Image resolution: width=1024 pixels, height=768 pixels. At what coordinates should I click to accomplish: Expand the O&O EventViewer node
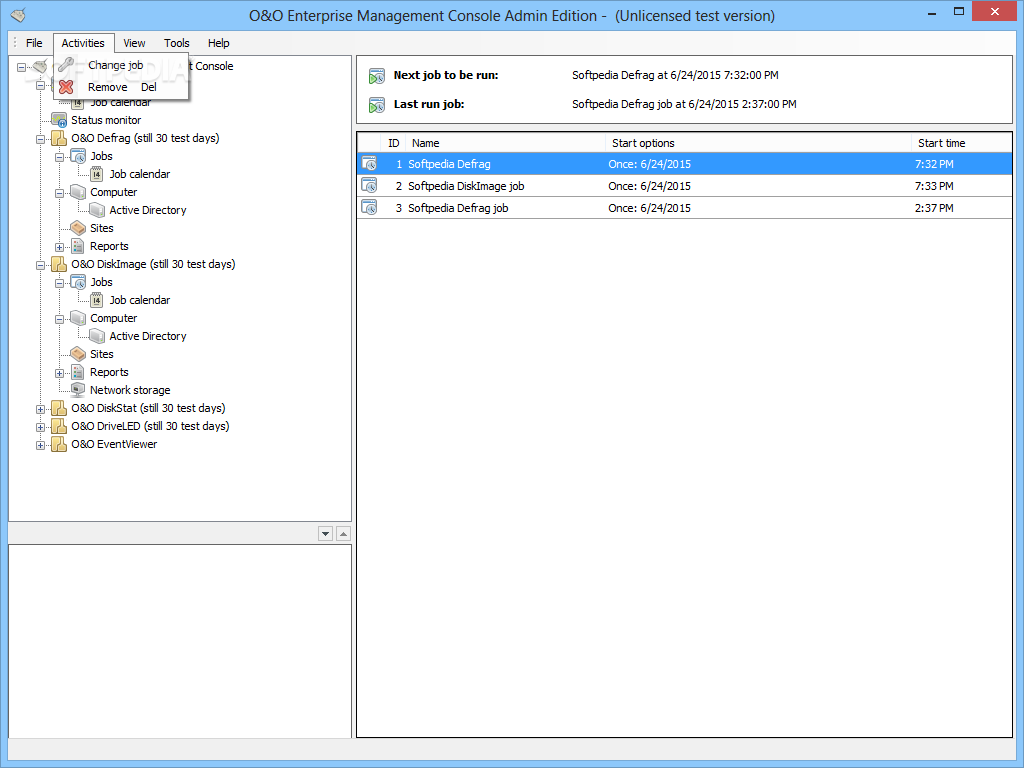coord(40,445)
